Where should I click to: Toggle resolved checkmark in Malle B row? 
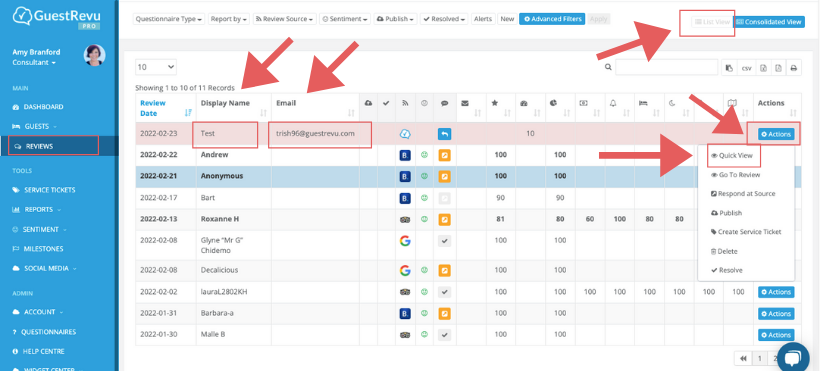point(445,335)
